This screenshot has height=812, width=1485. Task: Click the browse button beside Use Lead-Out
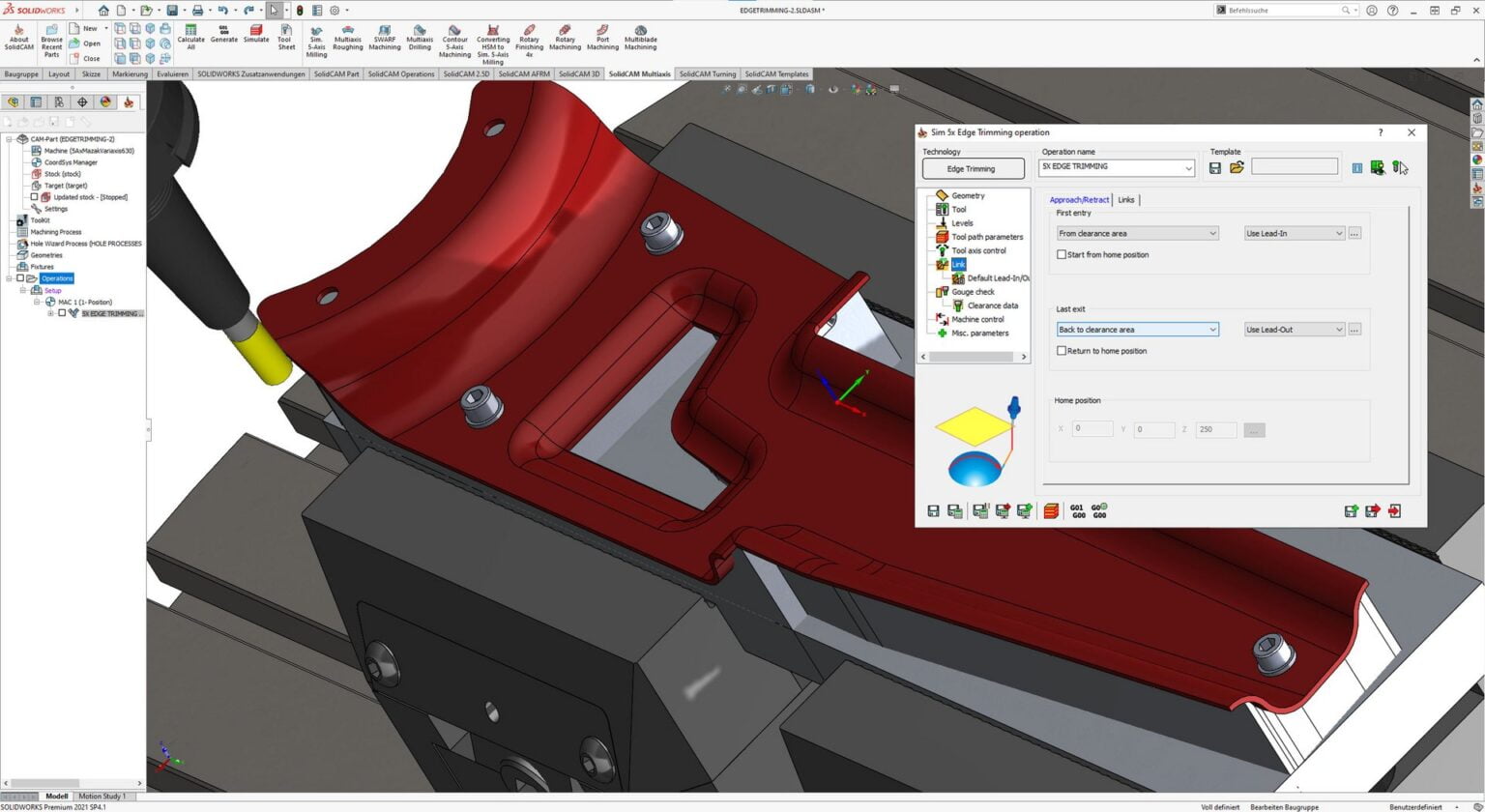(x=1354, y=329)
